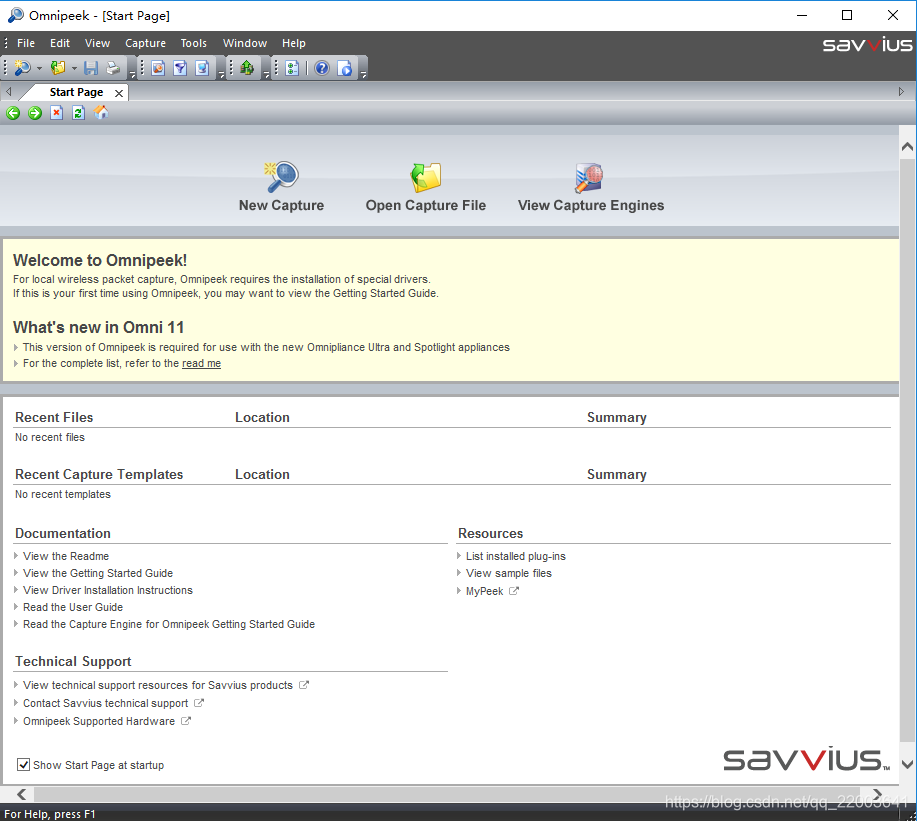Click the New Capture magnifier toolbar icon

pos(22,68)
